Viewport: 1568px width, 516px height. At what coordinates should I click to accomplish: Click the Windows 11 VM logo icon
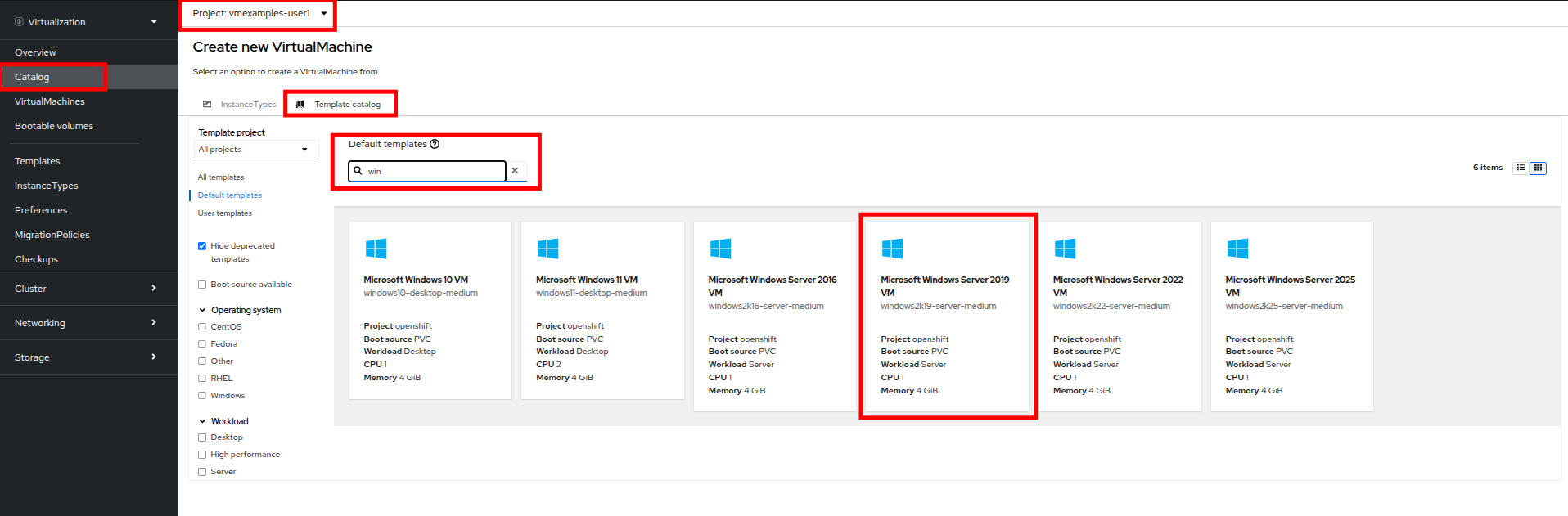[547, 249]
